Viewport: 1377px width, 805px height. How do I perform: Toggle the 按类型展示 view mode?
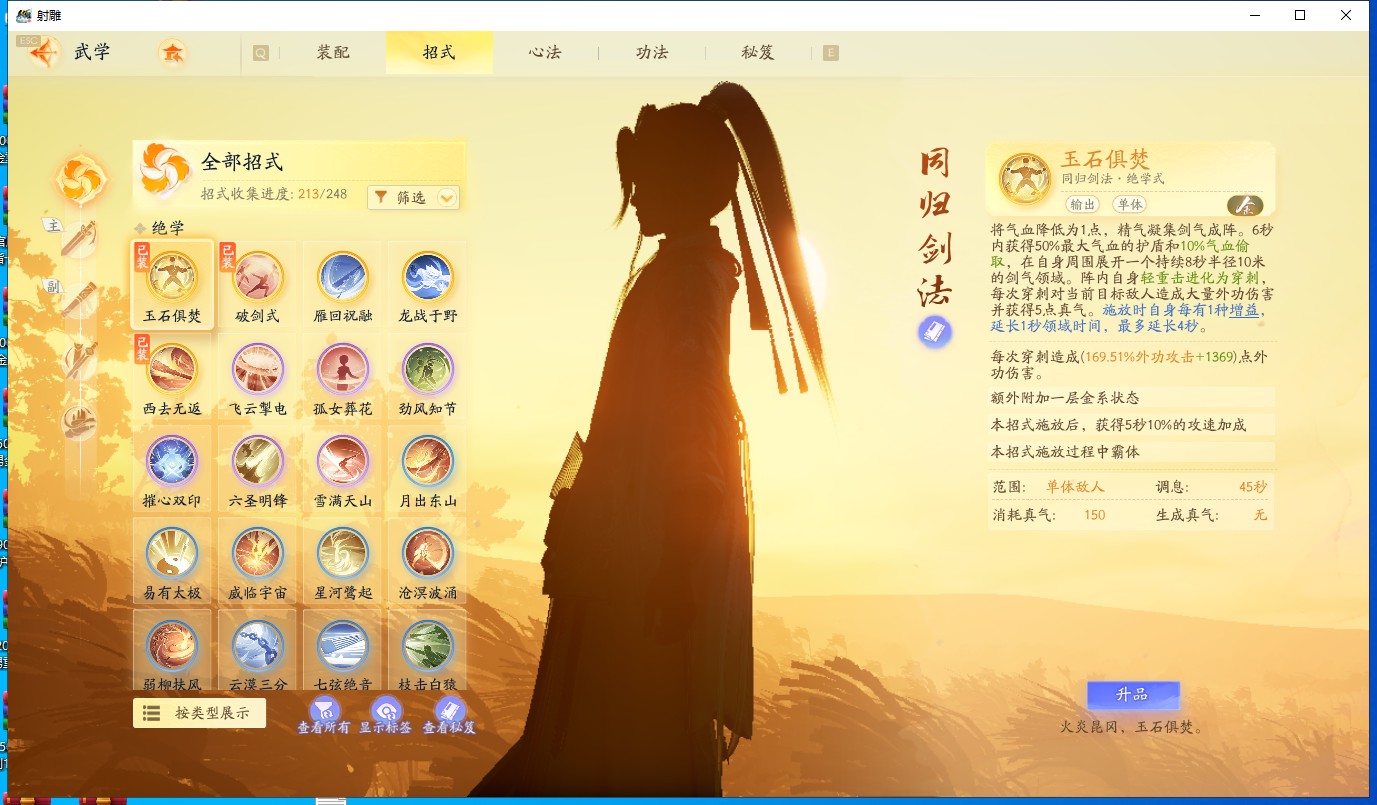click(199, 713)
